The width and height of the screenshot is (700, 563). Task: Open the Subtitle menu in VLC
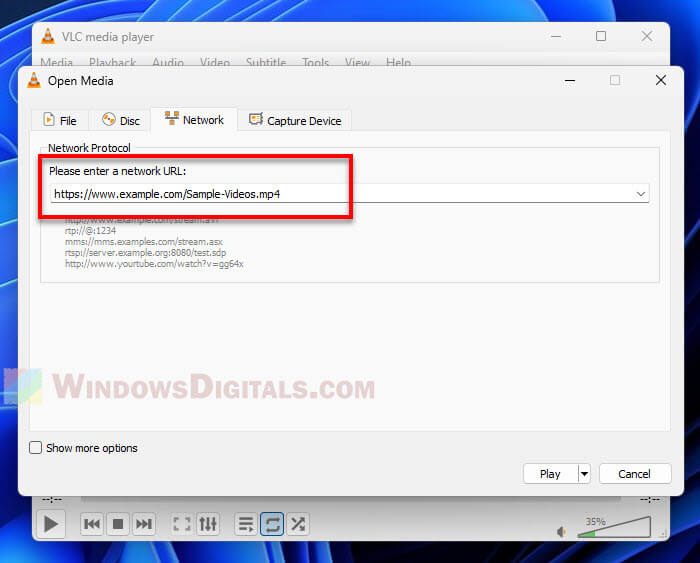coord(266,62)
